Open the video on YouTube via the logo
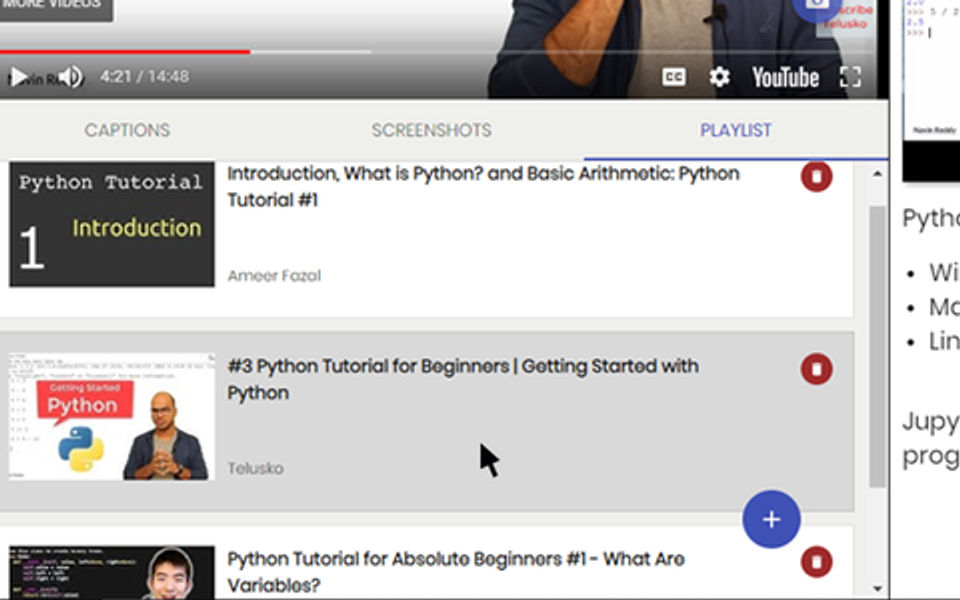The image size is (960, 600). (786, 78)
